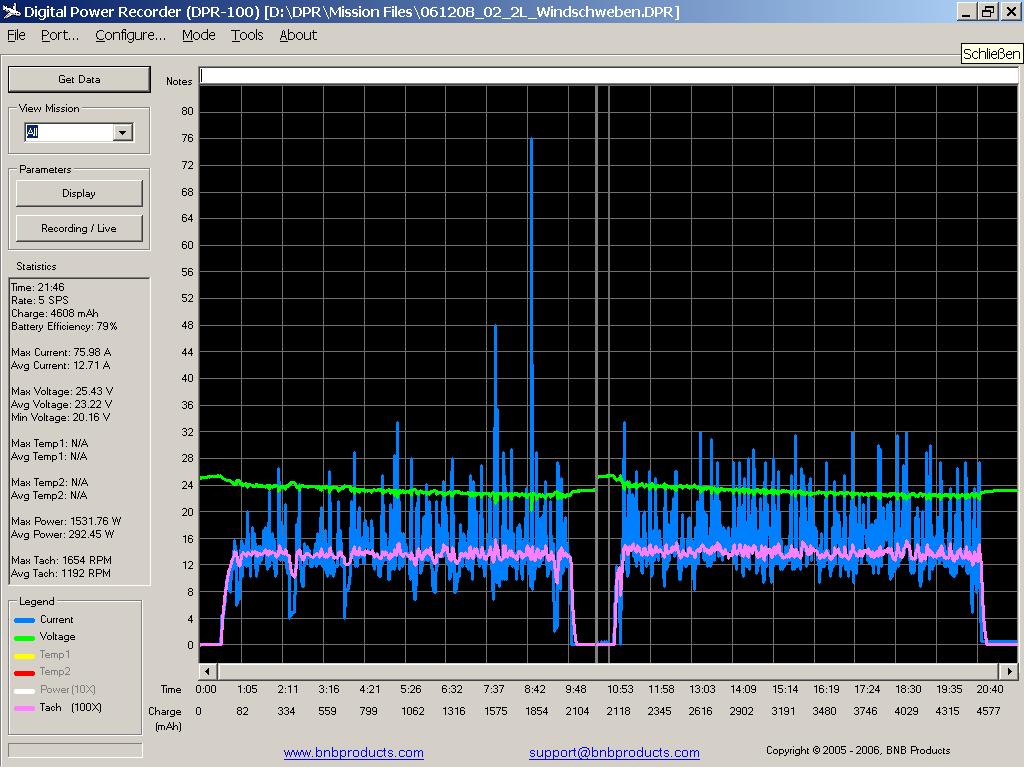Click the 'Avg Current: 12.71 A' statistic
Viewport: 1024px width, 768px height.
click(60, 365)
